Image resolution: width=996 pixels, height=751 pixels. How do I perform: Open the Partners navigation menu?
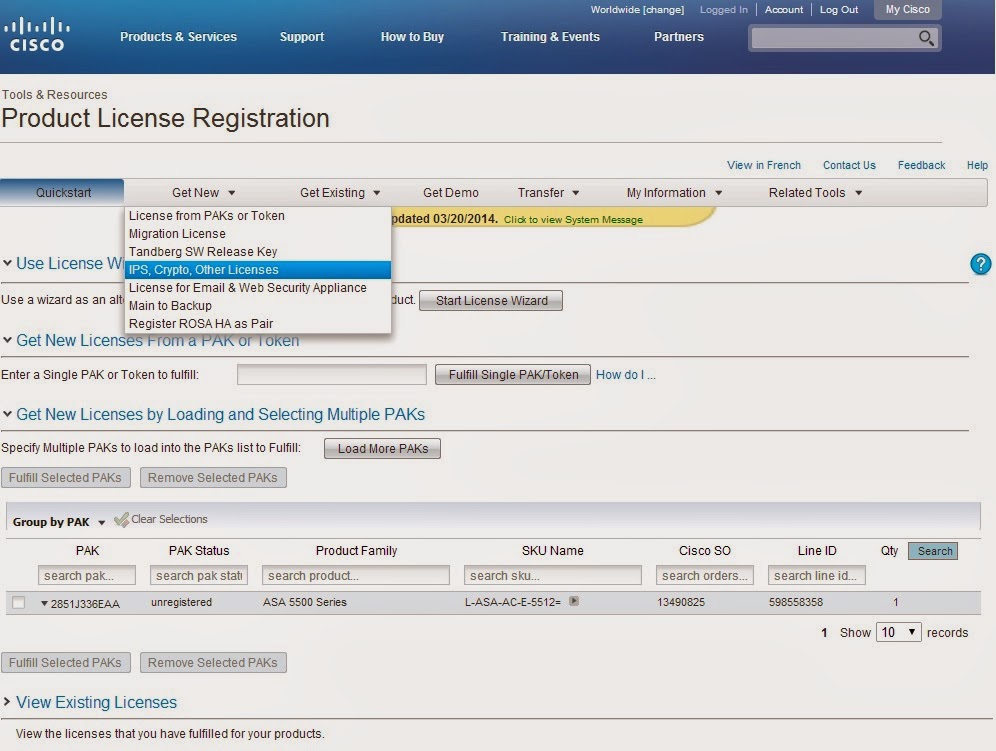pos(679,37)
